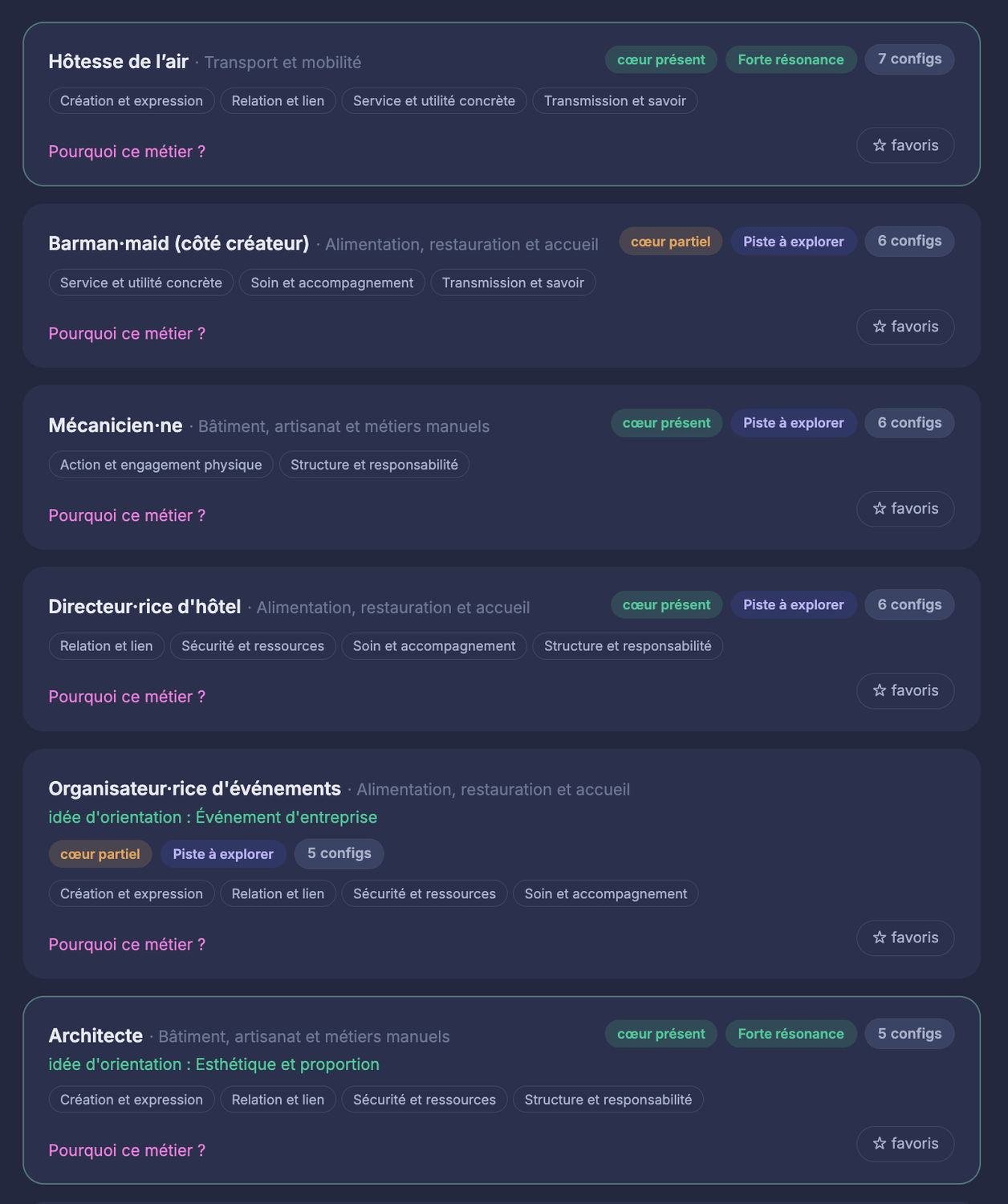Click the favoris star on Architecte card
Image resolution: width=1008 pixels, height=1204 pixels.
[x=905, y=1144]
